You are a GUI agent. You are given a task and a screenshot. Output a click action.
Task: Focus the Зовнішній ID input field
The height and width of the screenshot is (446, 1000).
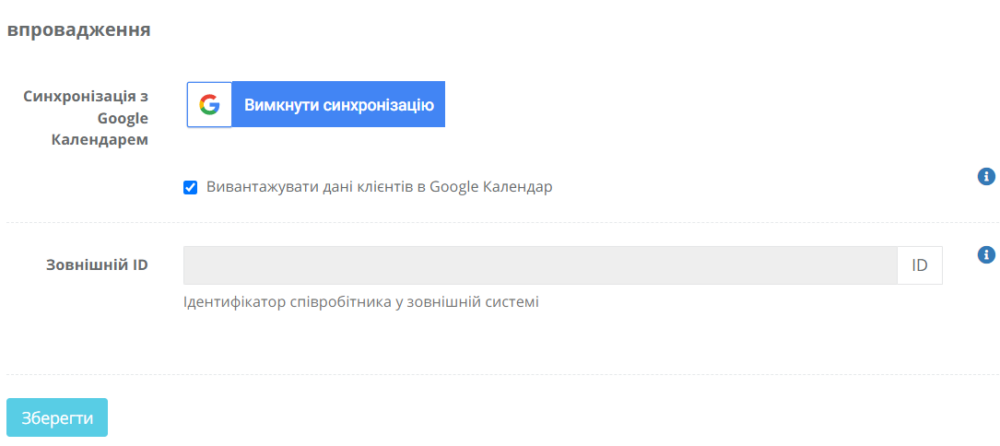coord(540,265)
